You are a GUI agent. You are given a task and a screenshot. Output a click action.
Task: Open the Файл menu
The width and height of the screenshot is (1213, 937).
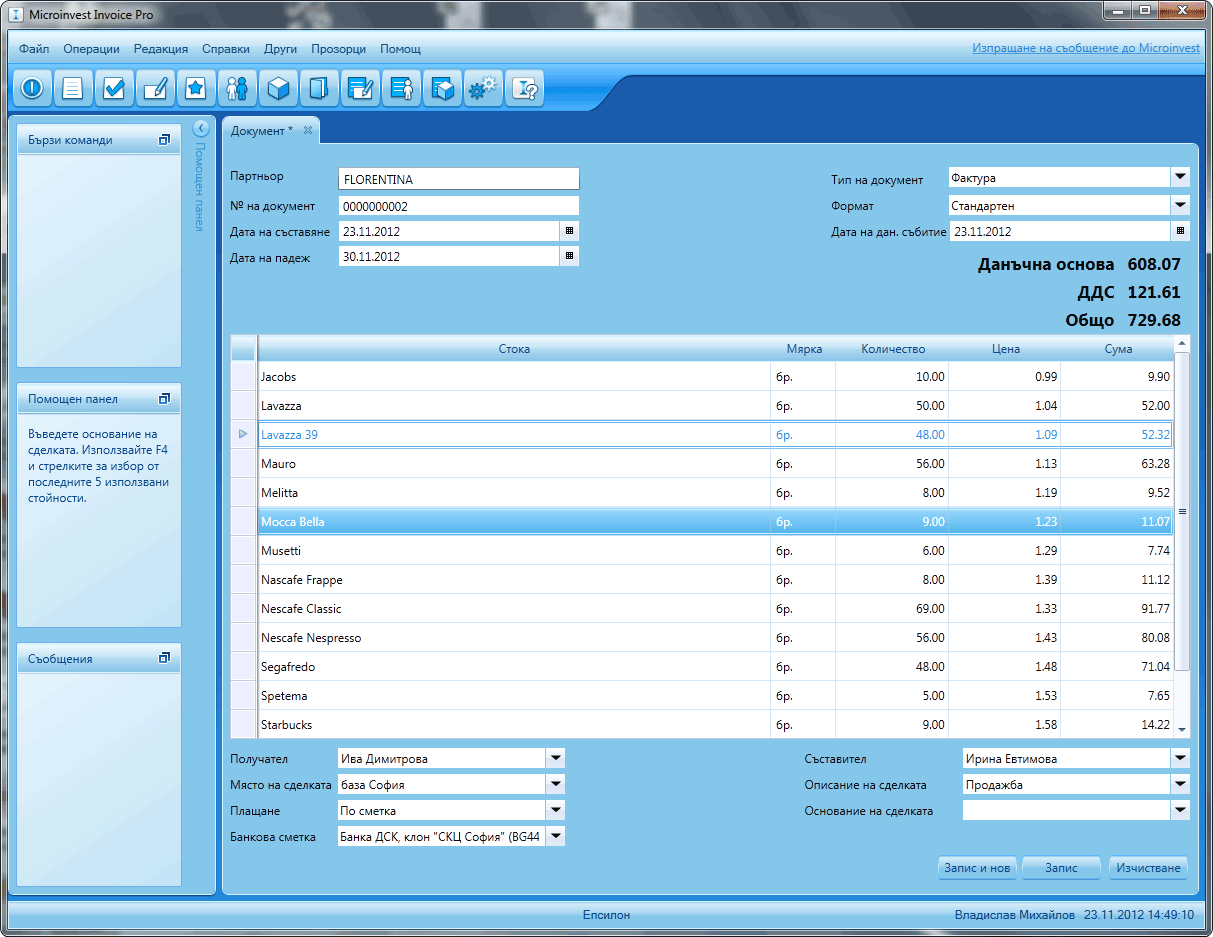(x=34, y=48)
